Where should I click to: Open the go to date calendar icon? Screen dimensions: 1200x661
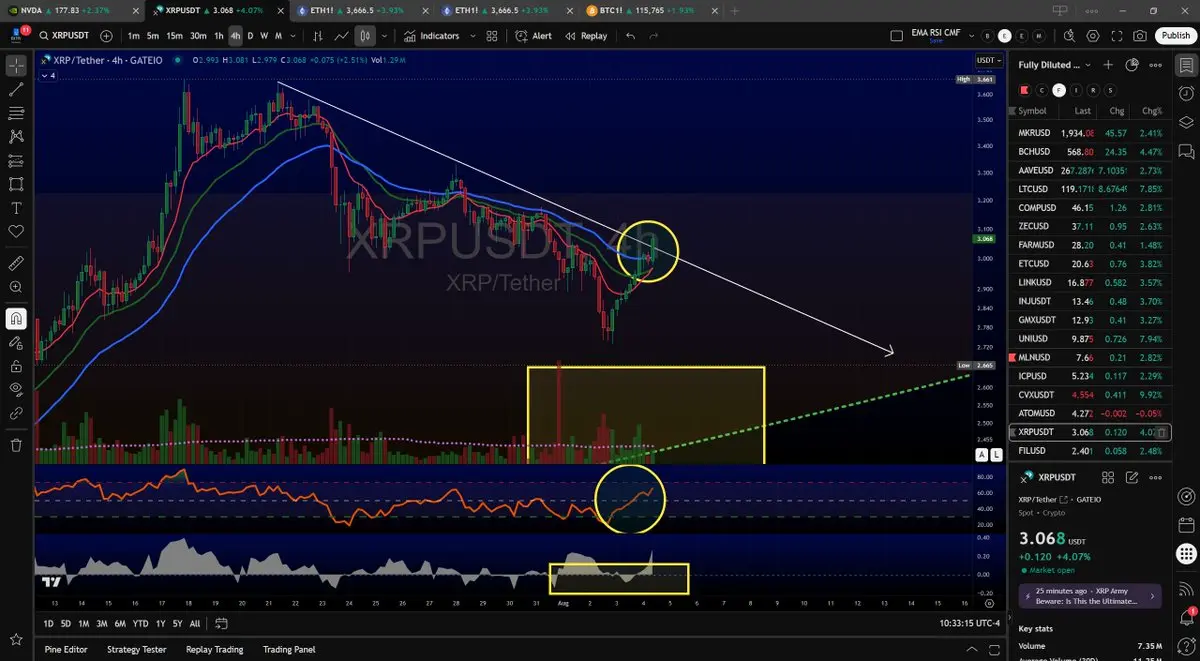click(x=222, y=623)
